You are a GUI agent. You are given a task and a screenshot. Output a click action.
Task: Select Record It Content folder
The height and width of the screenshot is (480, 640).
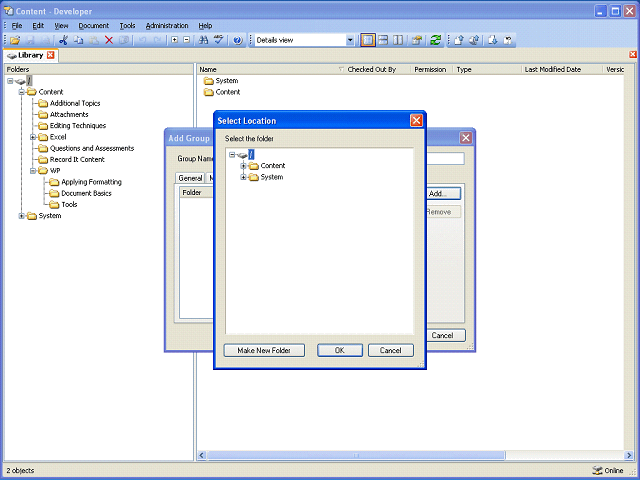pyautogui.click(x=77, y=160)
